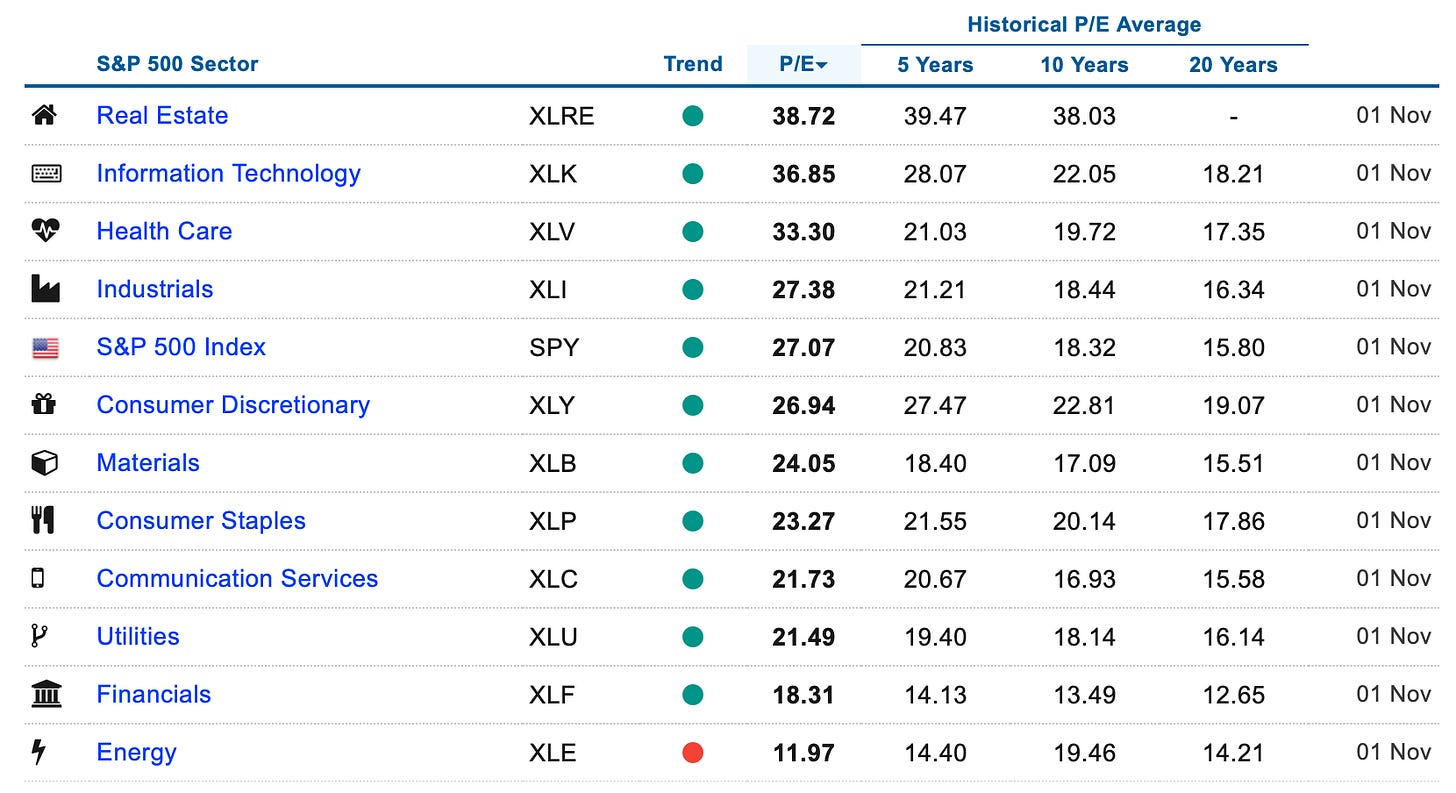This screenshot has width=1456, height=793.
Task: Click the XLE ticker symbol
Action: (x=553, y=753)
